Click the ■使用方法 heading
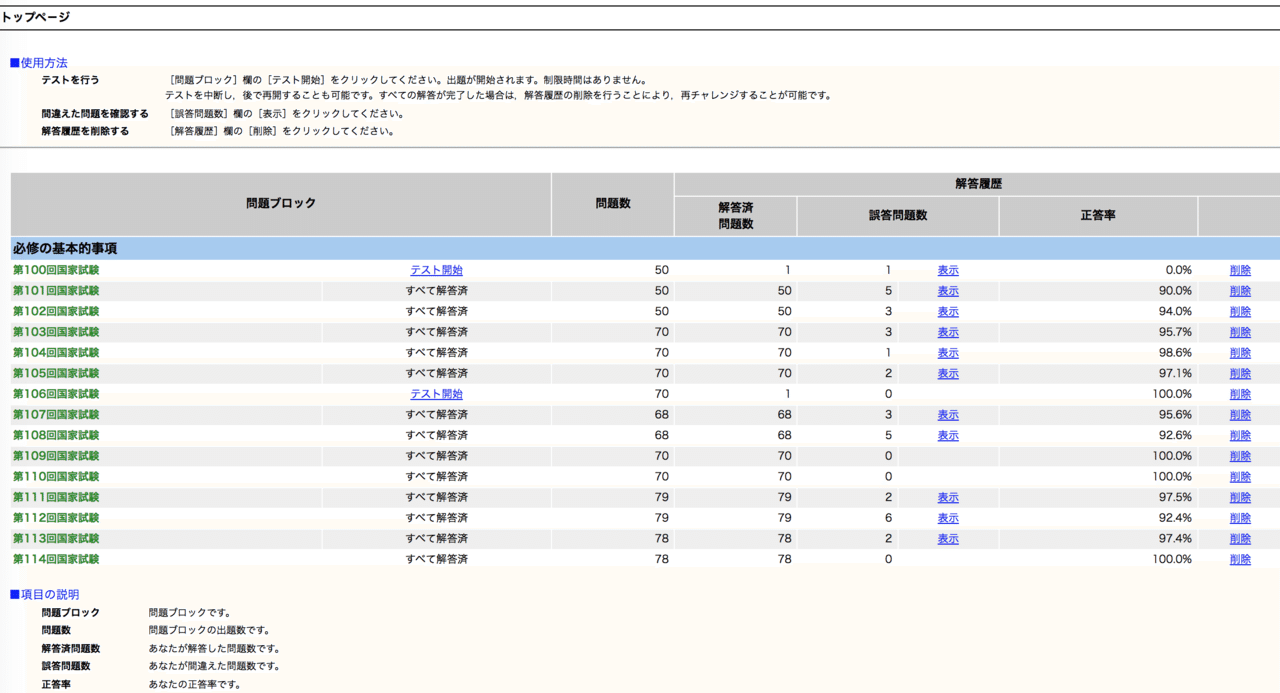 (39, 63)
